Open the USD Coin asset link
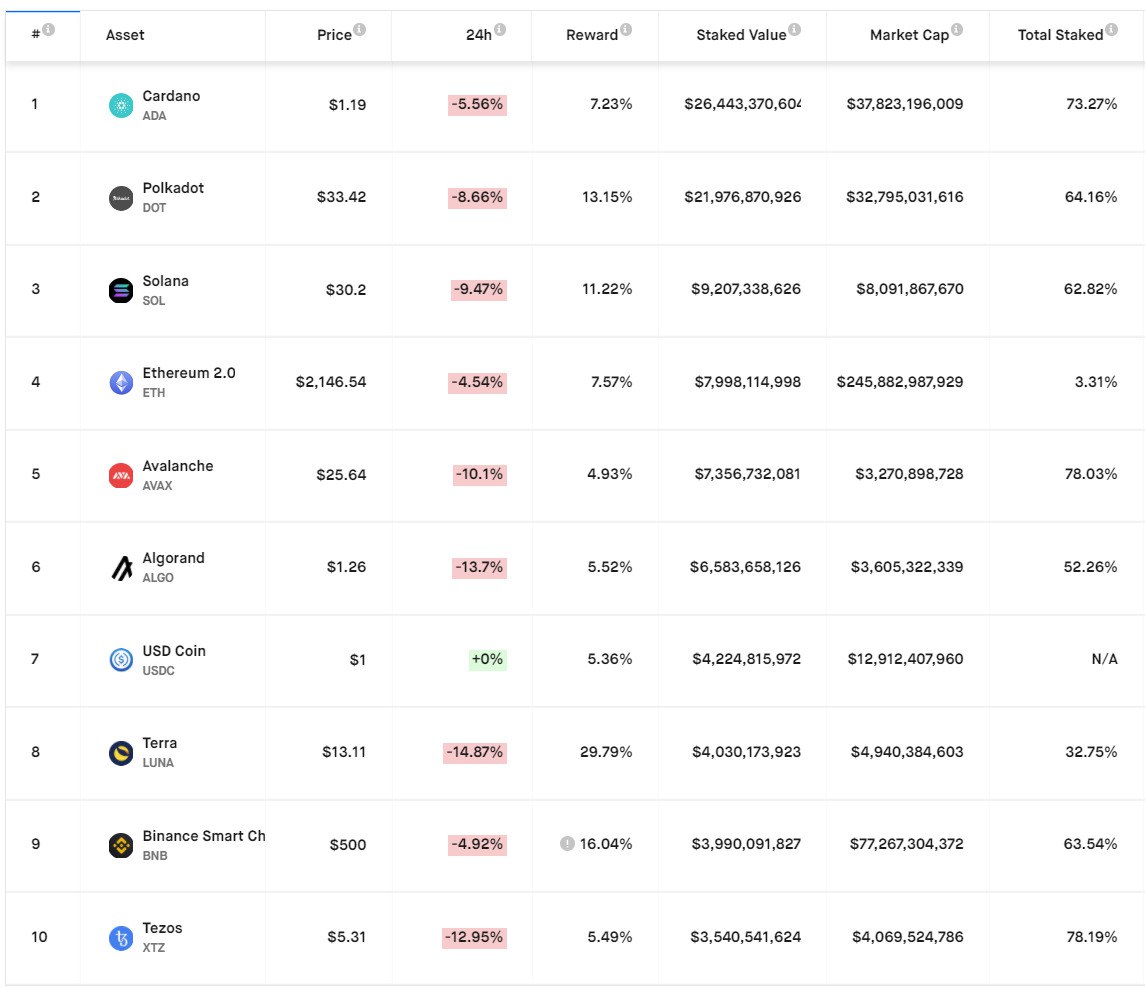The height and width of the screenshot is (988, 1145). pyautogui.click(x=175, y=651)
